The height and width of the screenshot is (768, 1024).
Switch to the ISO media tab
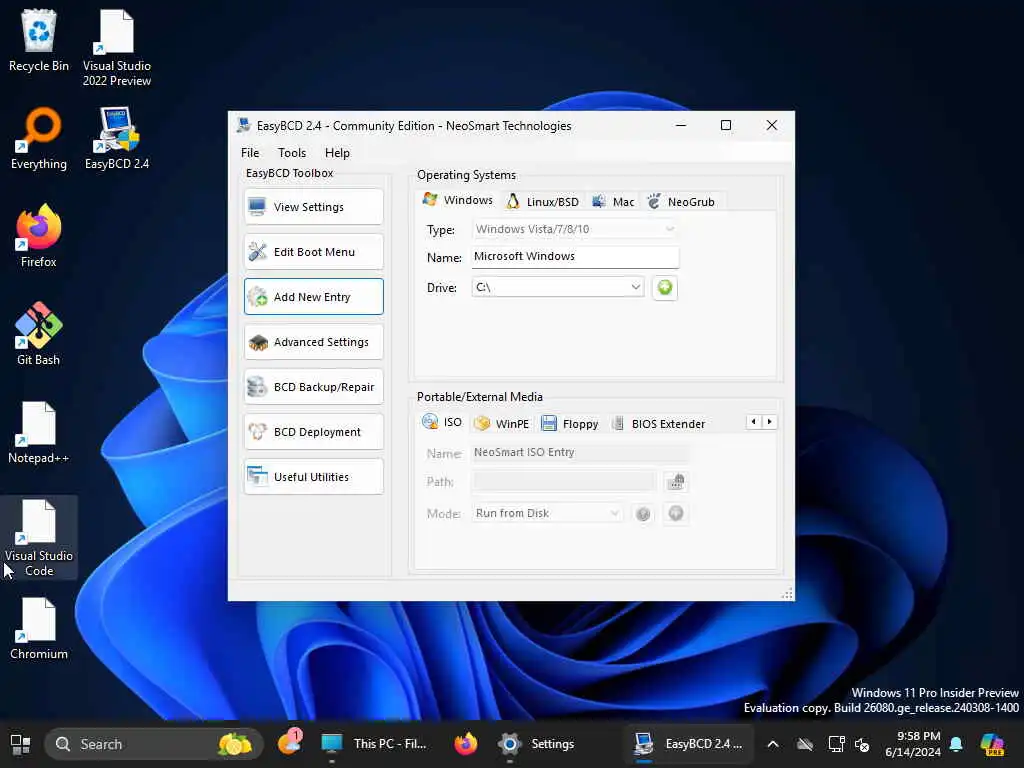pyautogui.click(x=442, y=422)
